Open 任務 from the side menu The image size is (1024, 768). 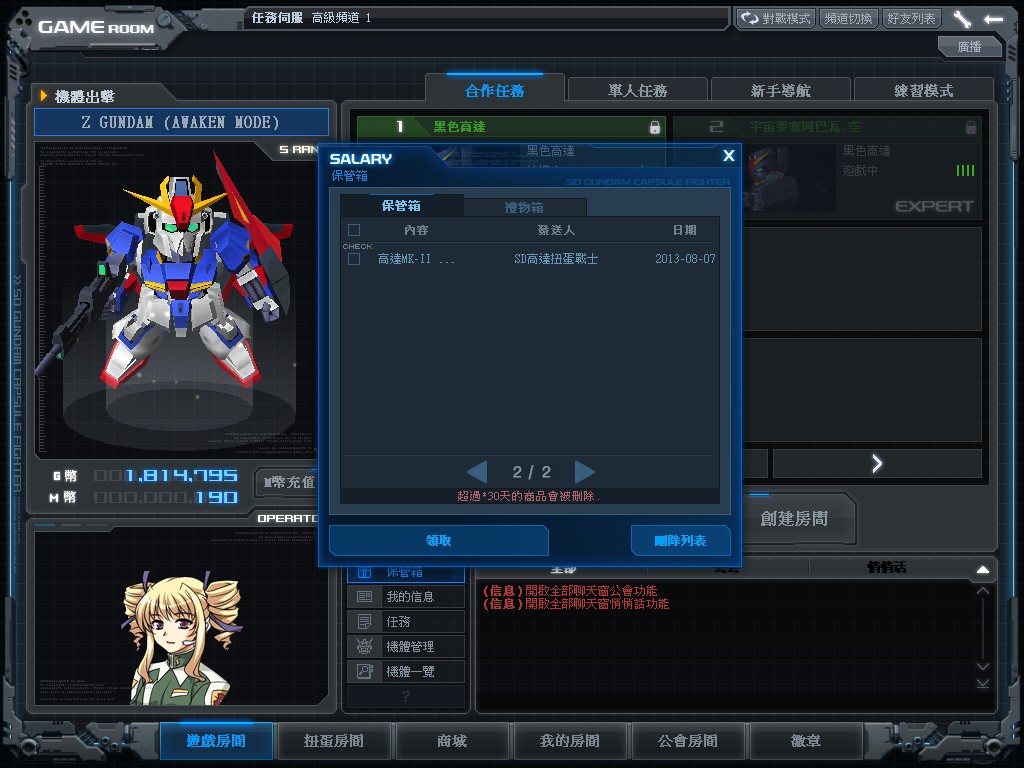[x=408, y=622]
